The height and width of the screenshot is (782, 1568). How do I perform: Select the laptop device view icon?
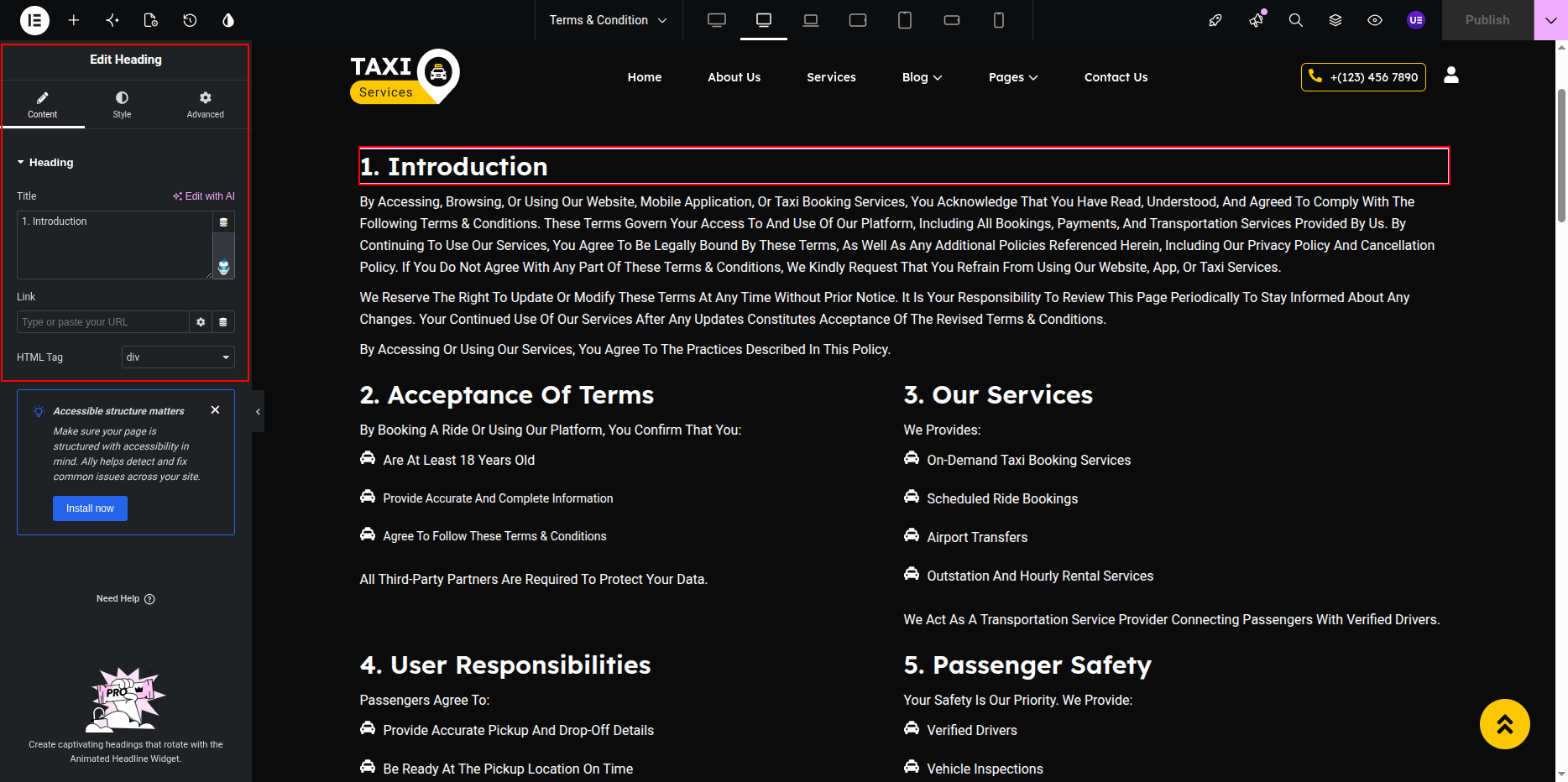[x=811, y=20]
